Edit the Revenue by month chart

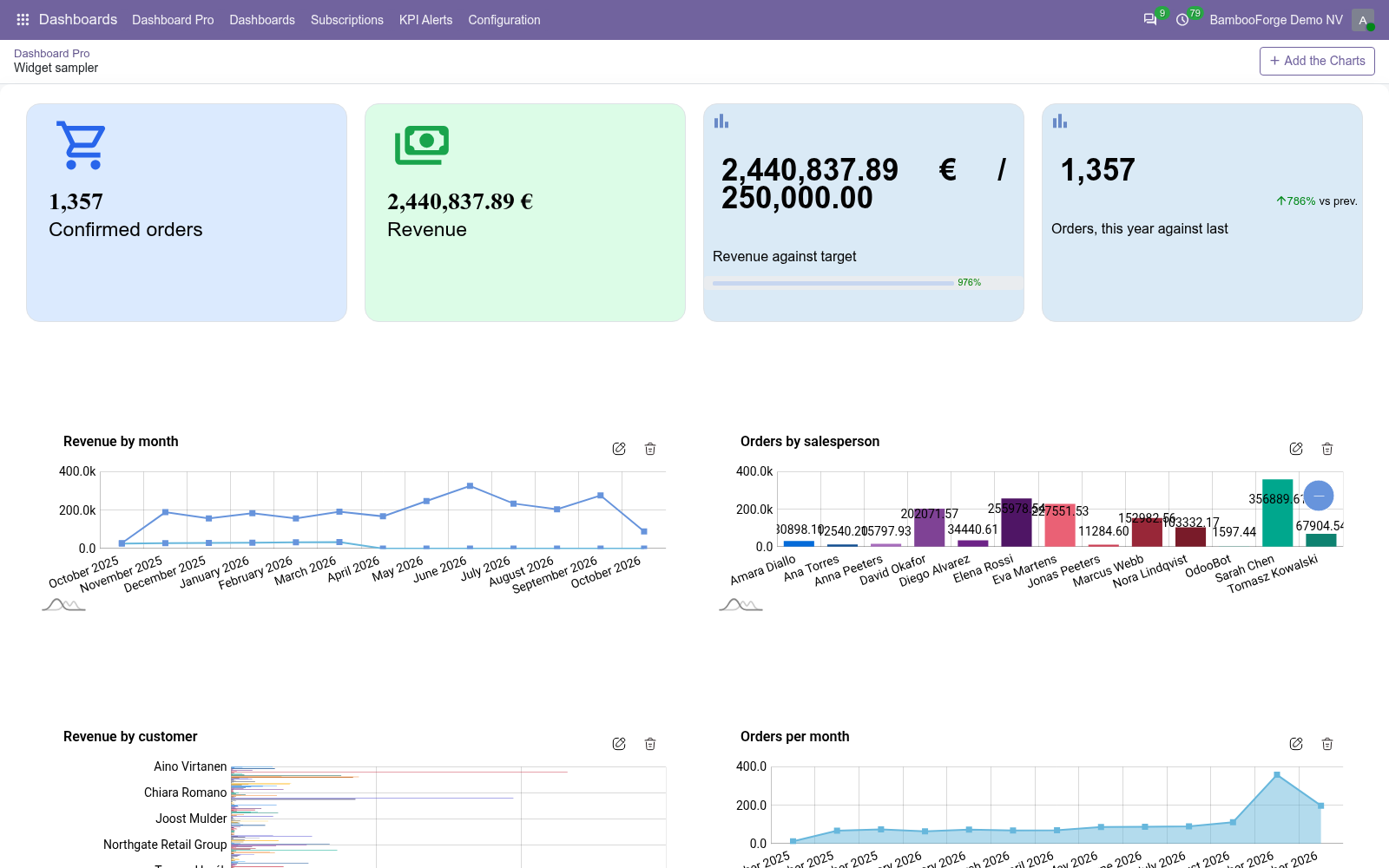pyautogui.click(x=619, y=449)
